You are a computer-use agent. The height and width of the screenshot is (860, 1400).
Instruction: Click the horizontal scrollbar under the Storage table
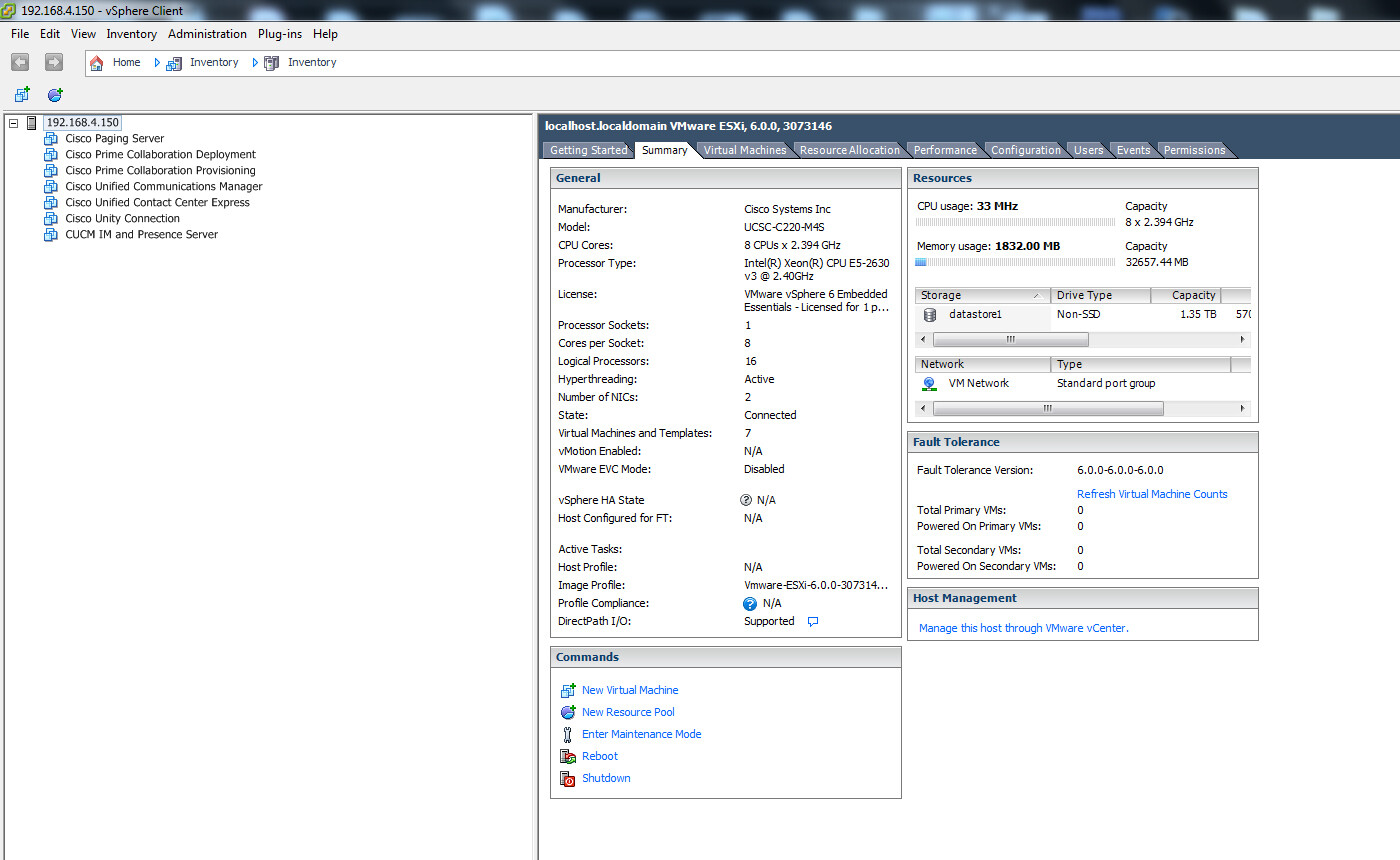(x=1010, y=339)
